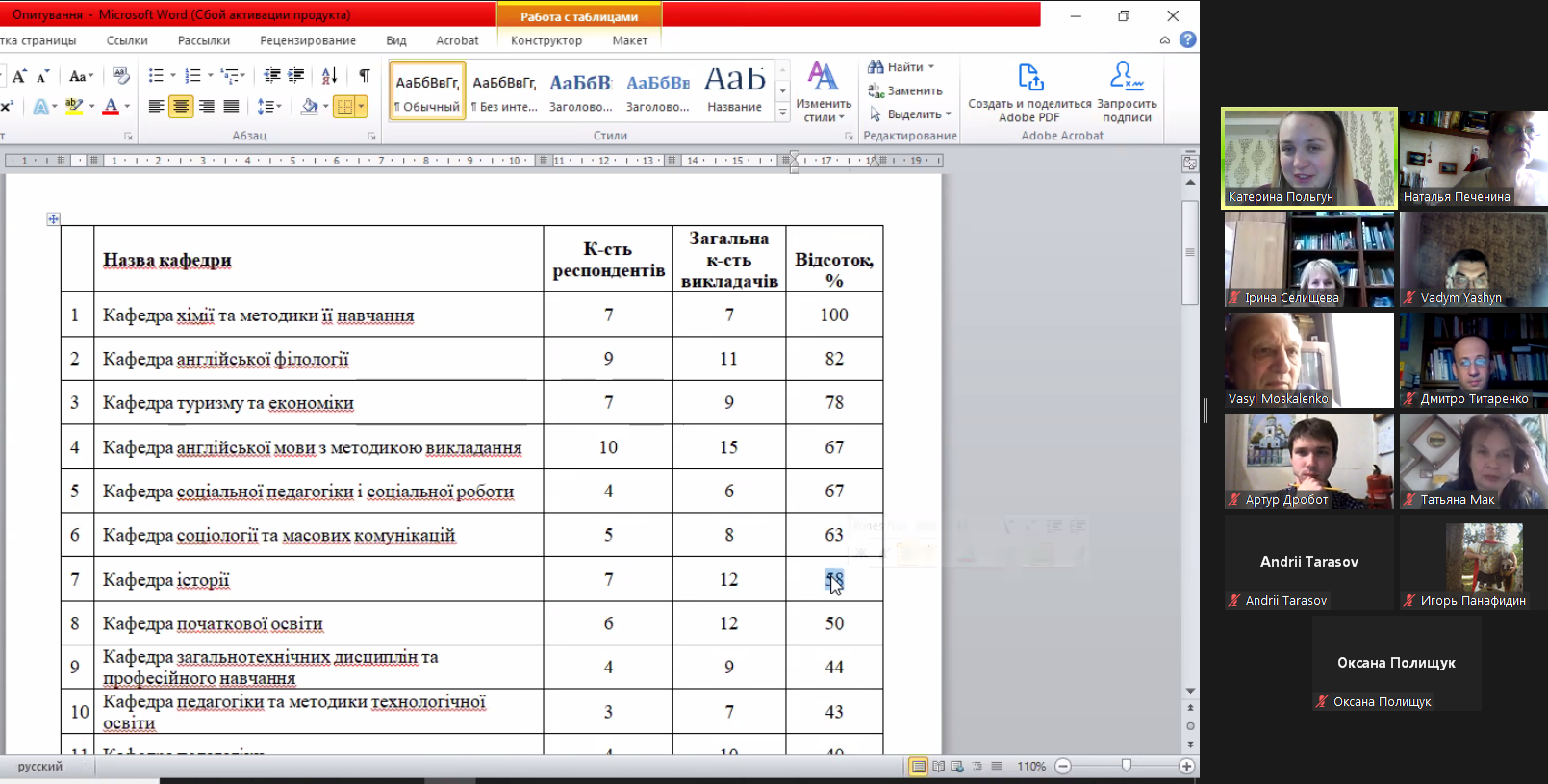The width and height of the screenshot is (1548, 784).
Task: Click the Заменить button
Action: [905, 90]
